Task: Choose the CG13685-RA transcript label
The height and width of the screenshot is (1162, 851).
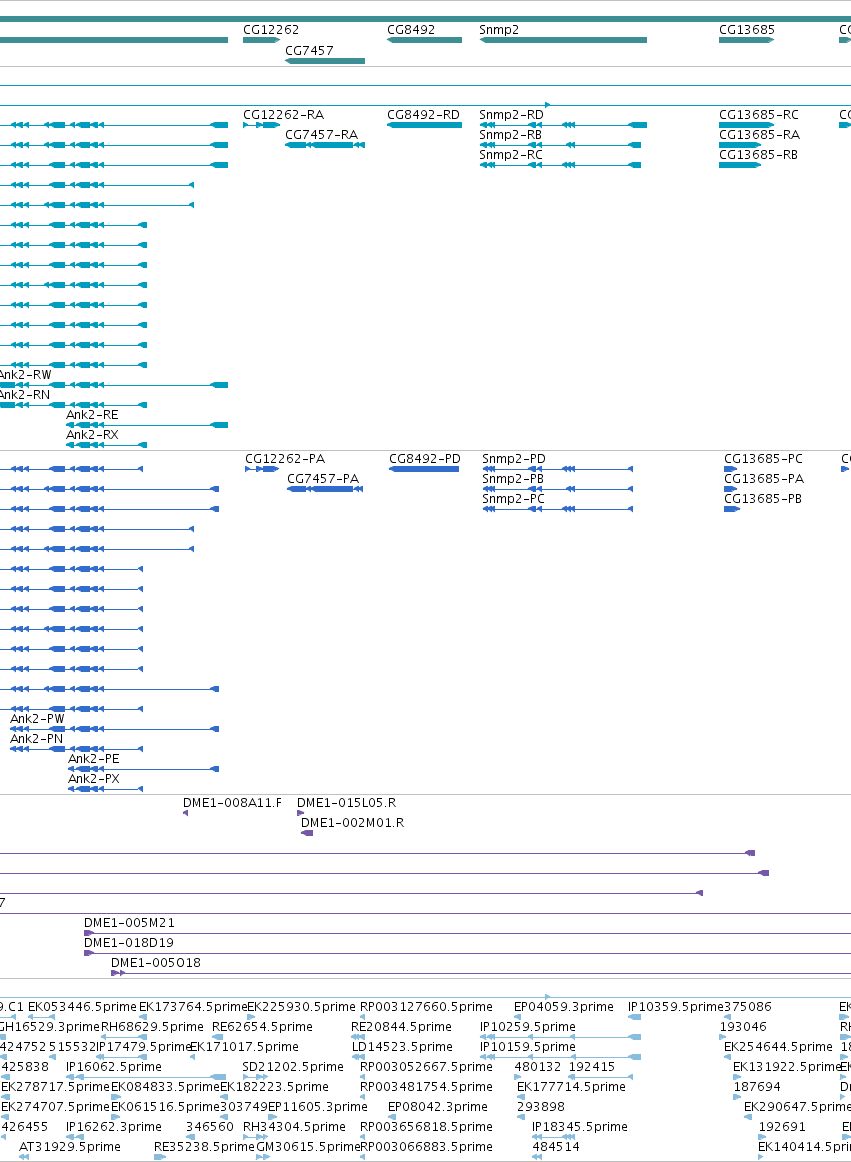Action: [x=759, y=135]
